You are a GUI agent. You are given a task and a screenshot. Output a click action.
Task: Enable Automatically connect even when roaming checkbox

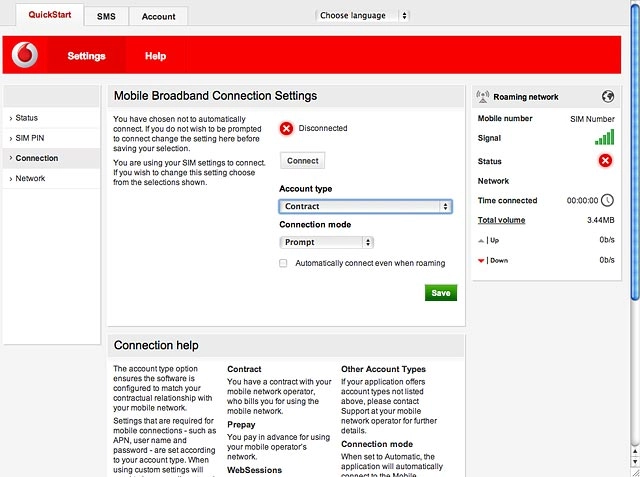pos(283,263)
